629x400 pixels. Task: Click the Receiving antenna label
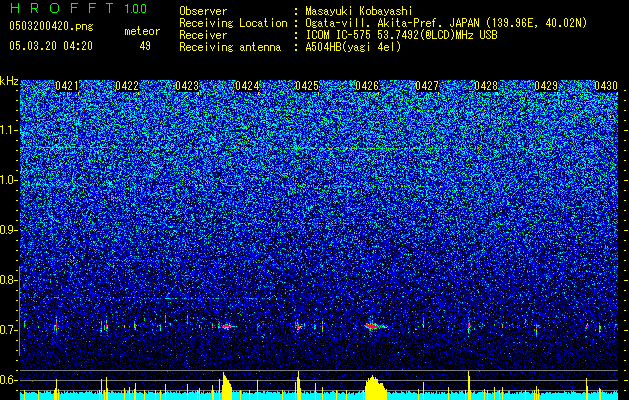[x=230, y=47]
